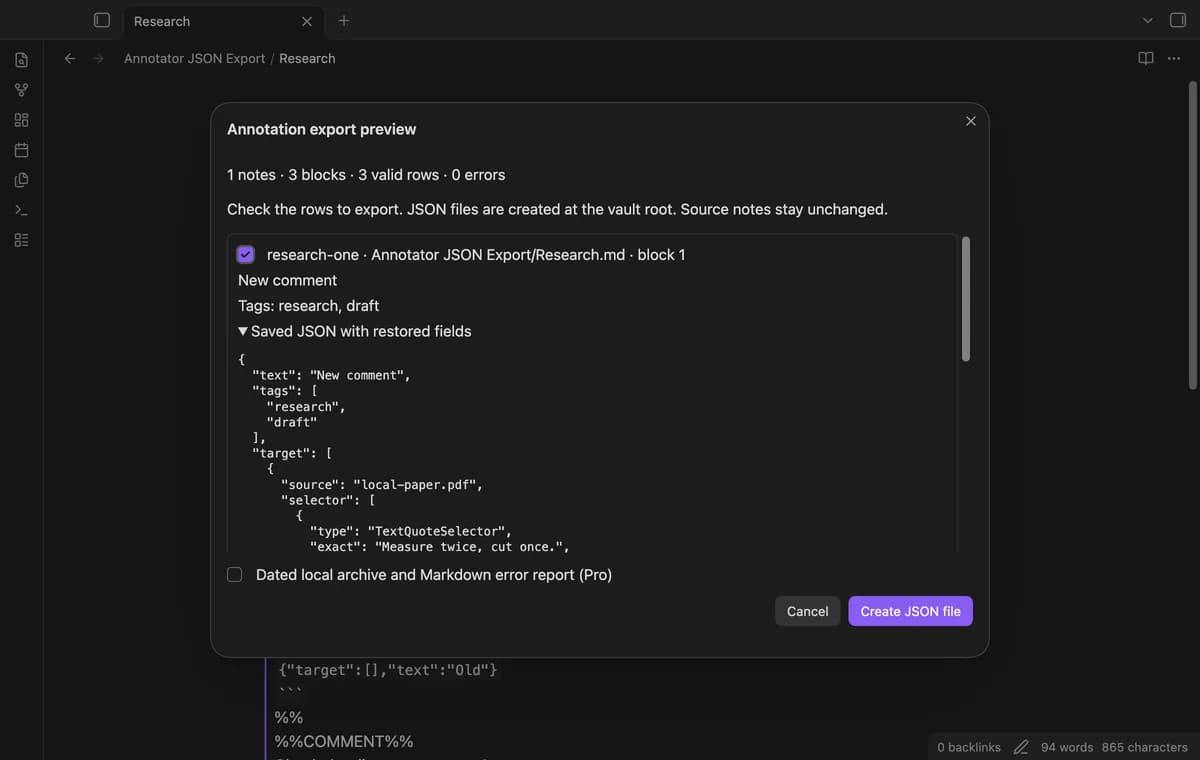Click Annotator JSON Export breadcrumb folder
Screen dimensions: 1200x760
click(194, 58)
